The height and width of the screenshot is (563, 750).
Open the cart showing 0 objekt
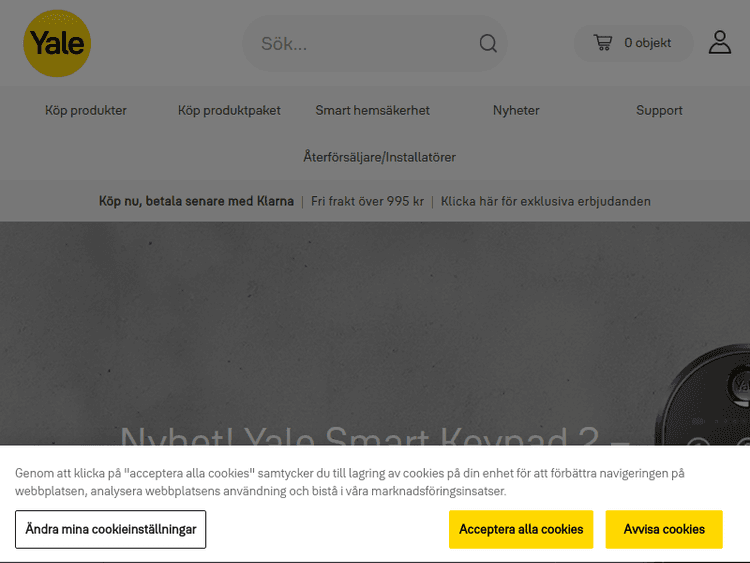(647, 43)
